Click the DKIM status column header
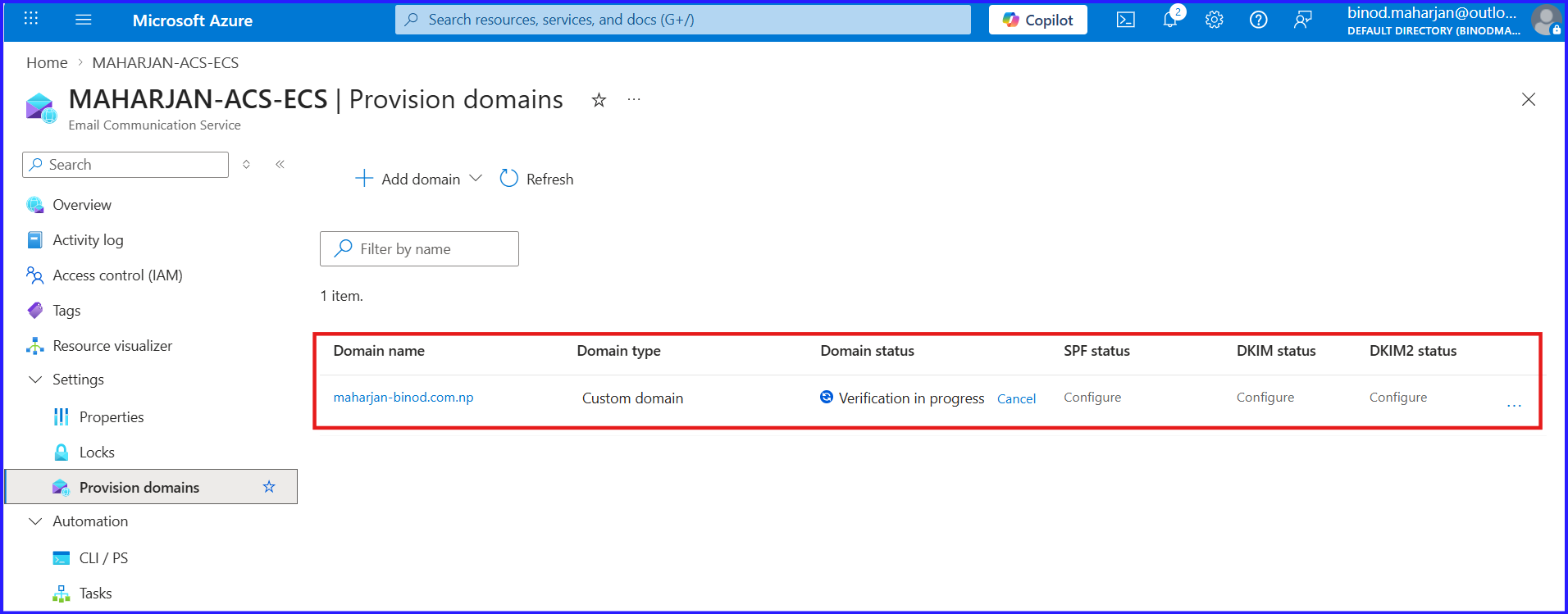 point(1276,351)
